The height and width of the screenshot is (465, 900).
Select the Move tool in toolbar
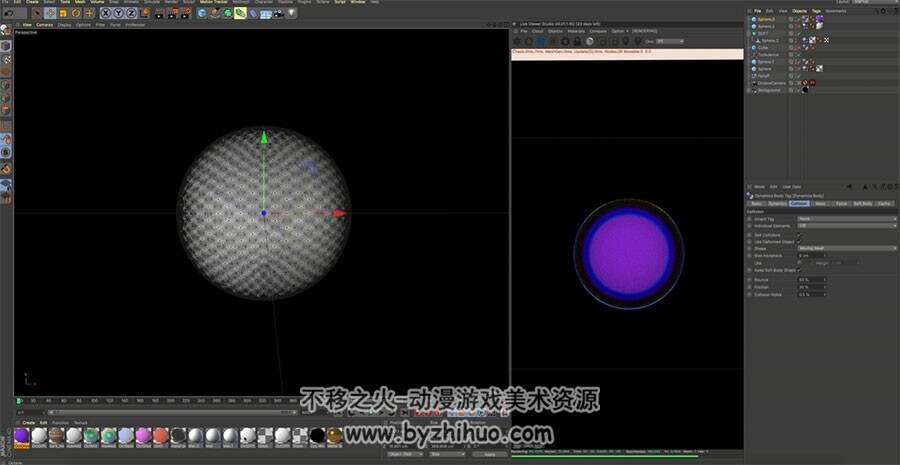point(51,13)
